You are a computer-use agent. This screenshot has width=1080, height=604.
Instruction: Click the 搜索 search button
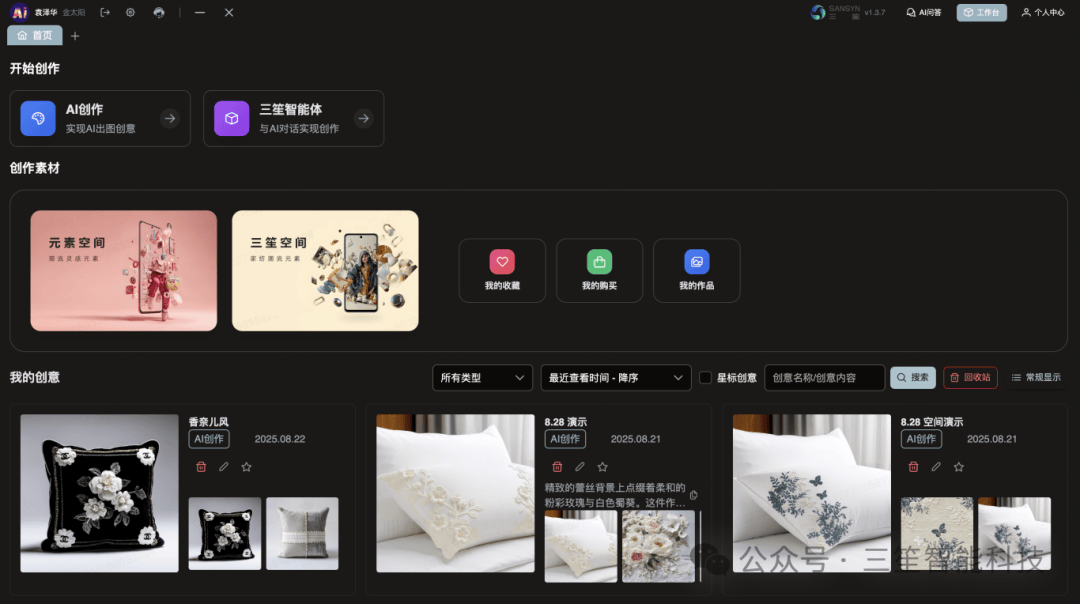(x=912, y=378)
